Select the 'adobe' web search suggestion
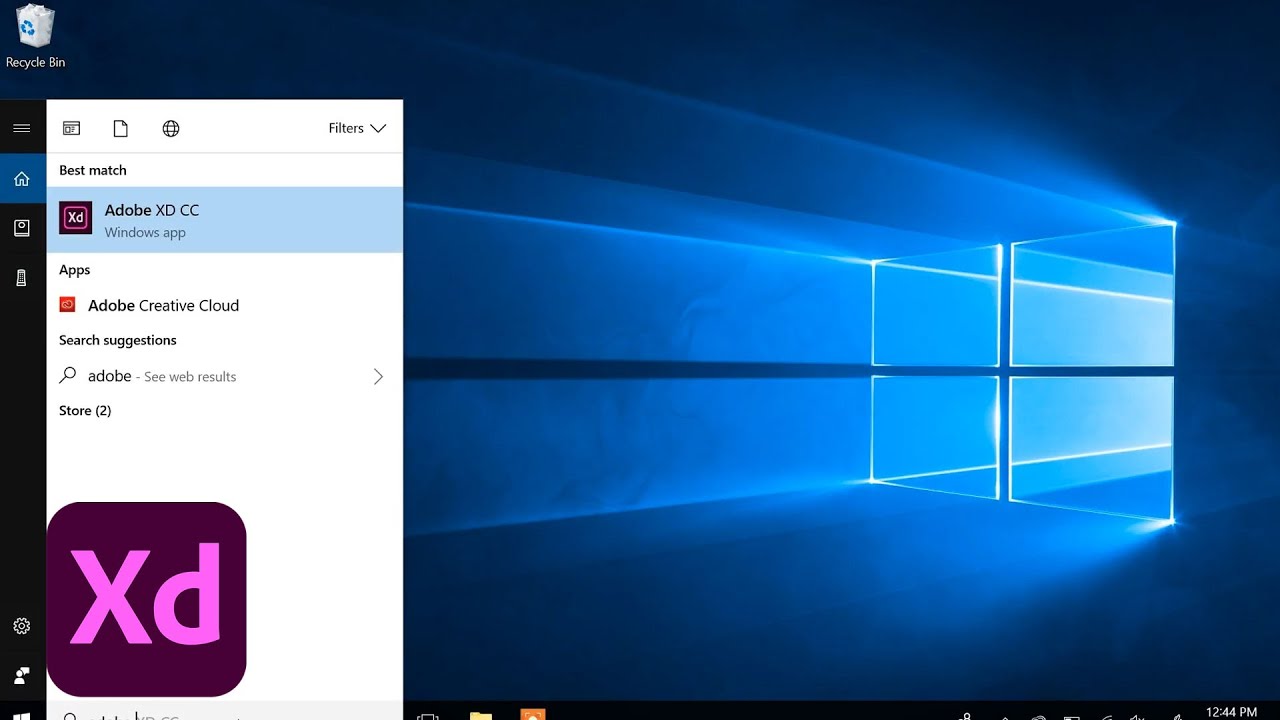Image resolution: width=1280 pixels, height=720 pixels. [x=225, y=376]
